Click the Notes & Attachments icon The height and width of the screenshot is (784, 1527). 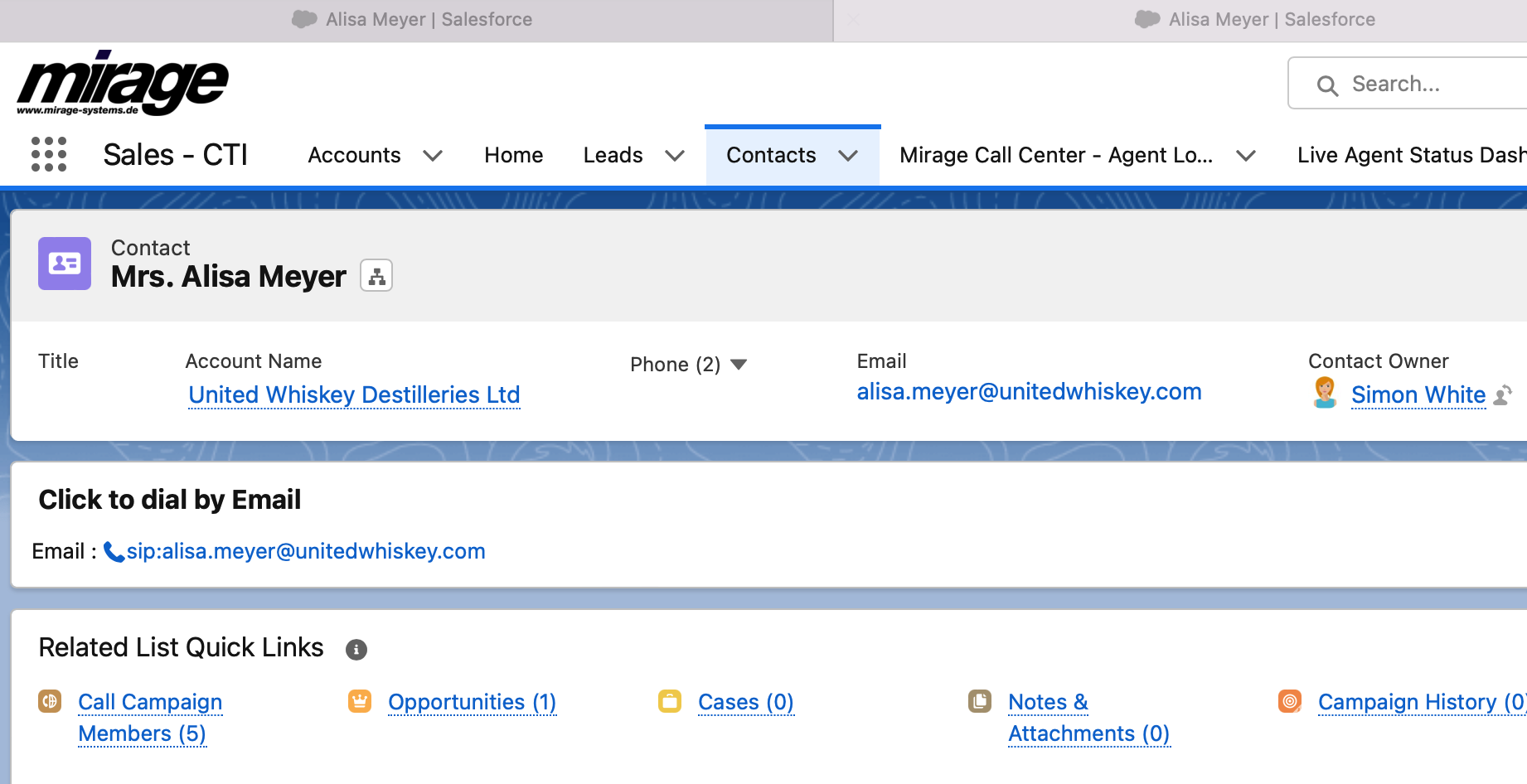coord(980,701)
